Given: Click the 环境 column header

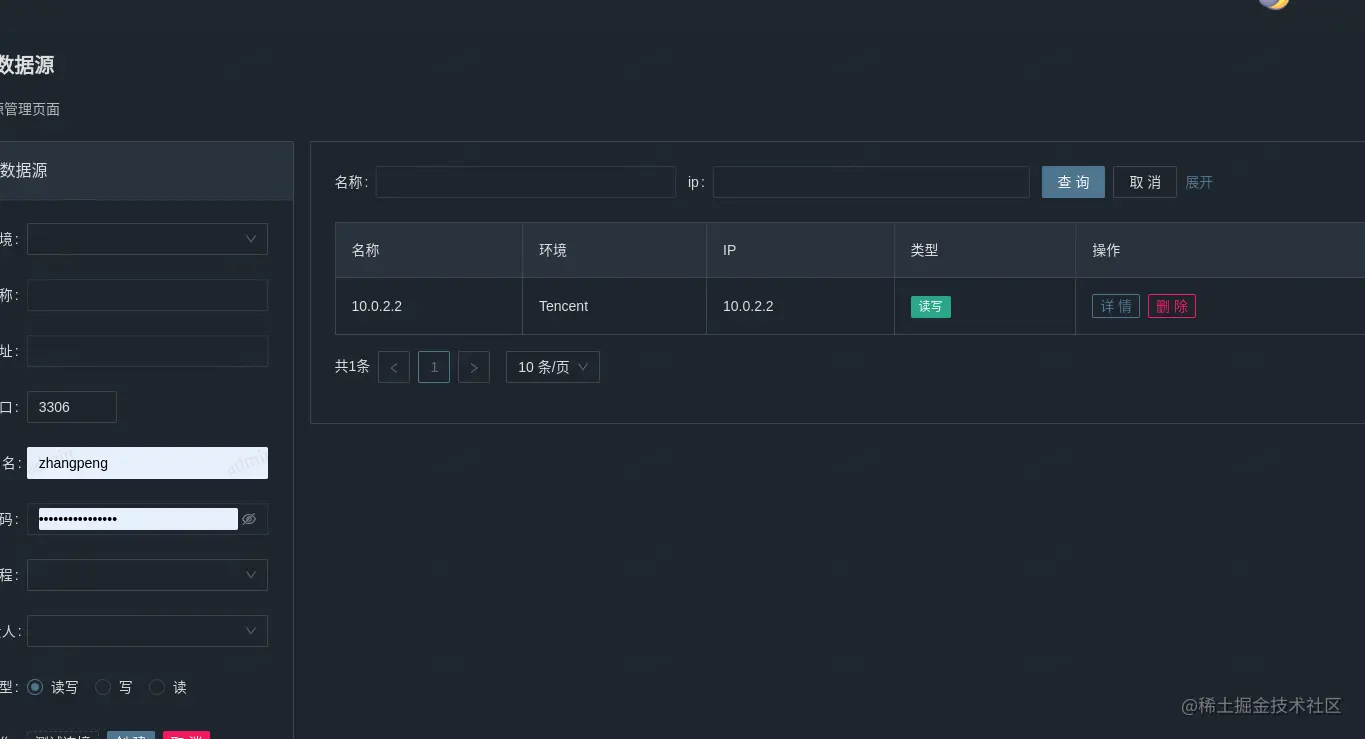Looking at the screenshot, I should (615, 250).
